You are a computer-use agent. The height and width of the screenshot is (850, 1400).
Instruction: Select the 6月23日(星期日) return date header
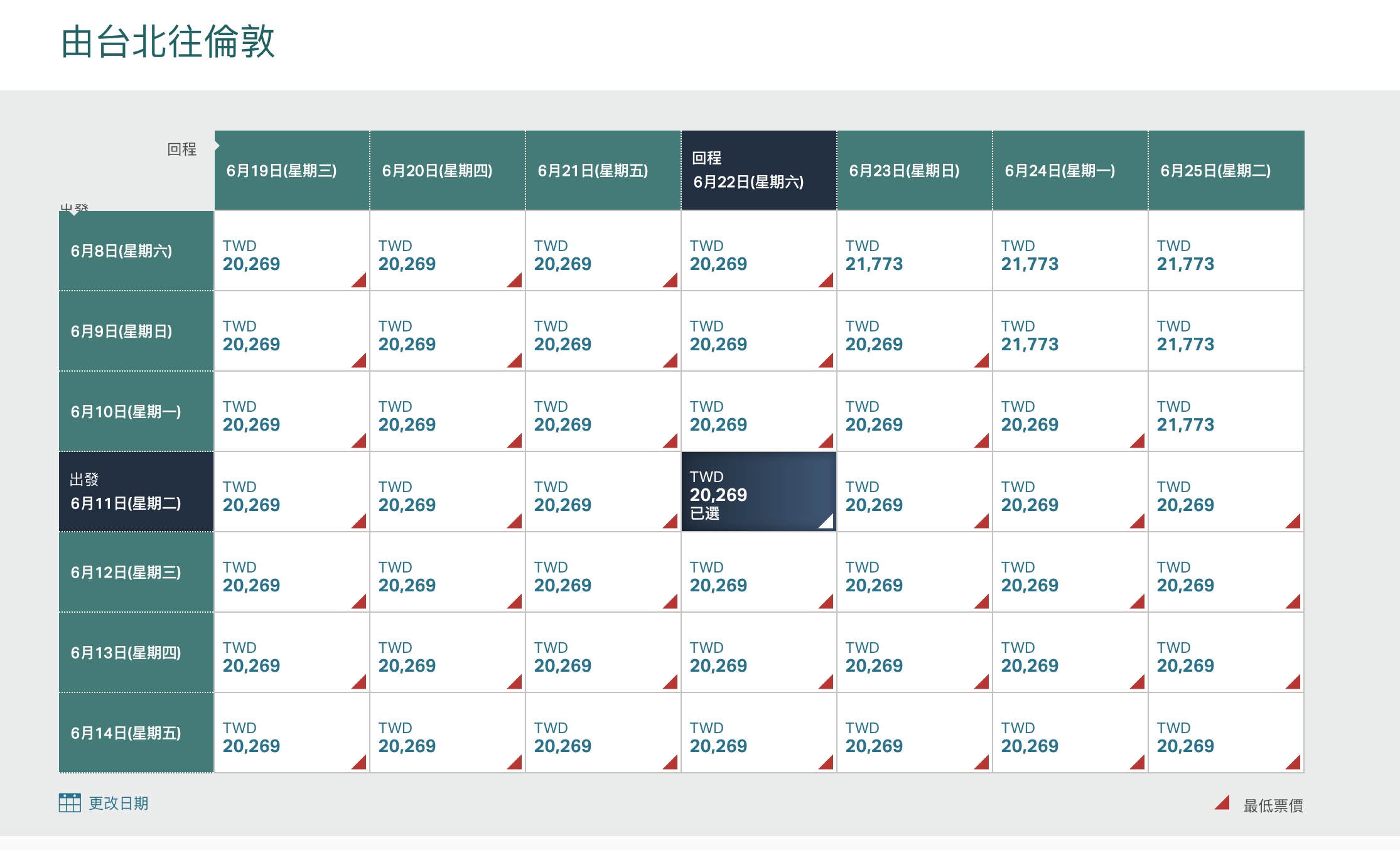click(x=914, y=170)
